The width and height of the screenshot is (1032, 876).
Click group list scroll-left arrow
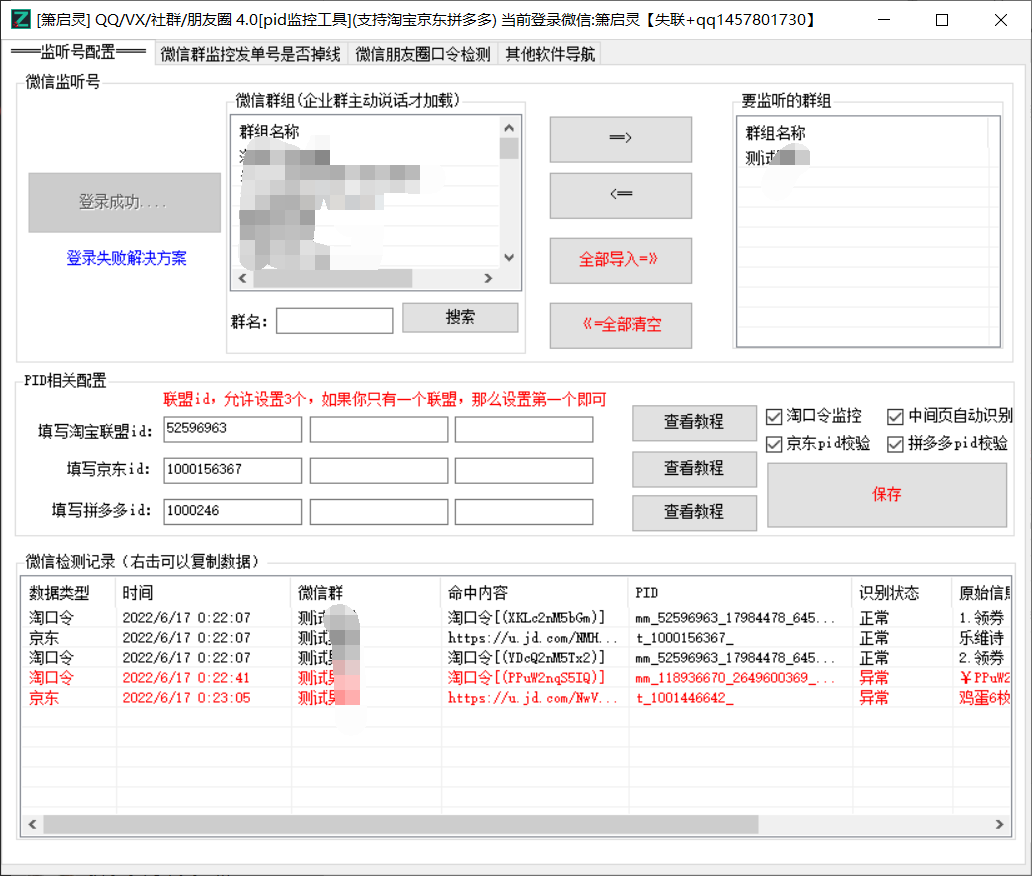[242, 278]
